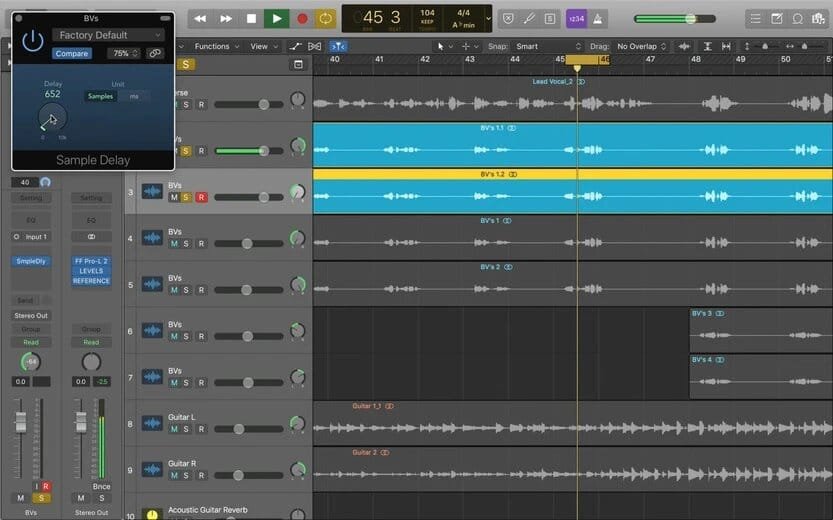The width and height of the screenshot is (833, 520).
Task: Open the List Editors icon
Action: [x=755, y=19]
